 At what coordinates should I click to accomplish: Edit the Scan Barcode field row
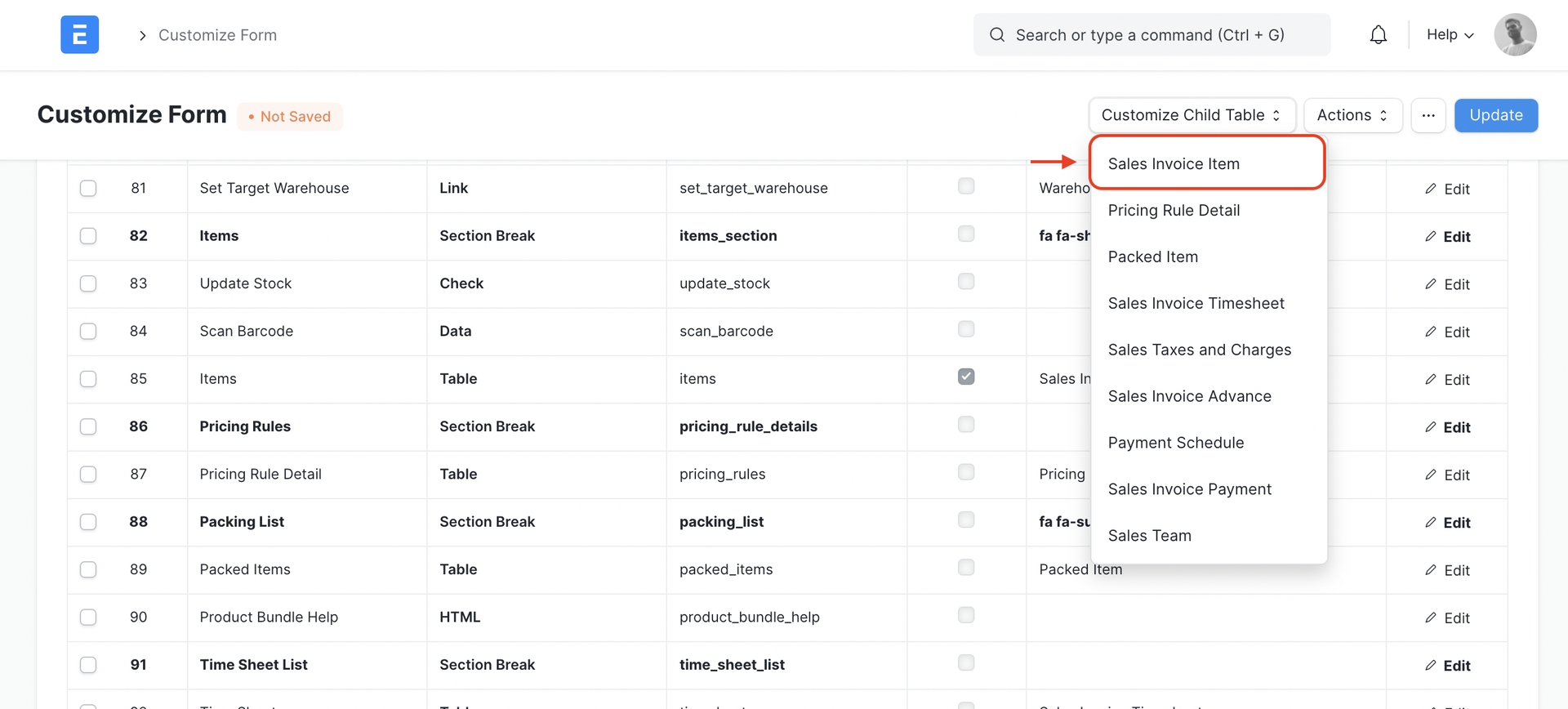[1447, 332]
